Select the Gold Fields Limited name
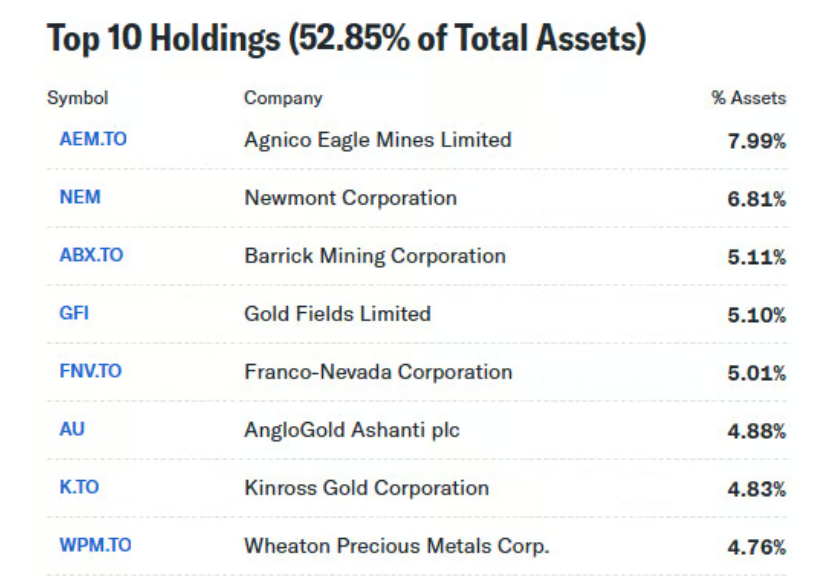The image size is (829, 576). click(x=337, y=313)
